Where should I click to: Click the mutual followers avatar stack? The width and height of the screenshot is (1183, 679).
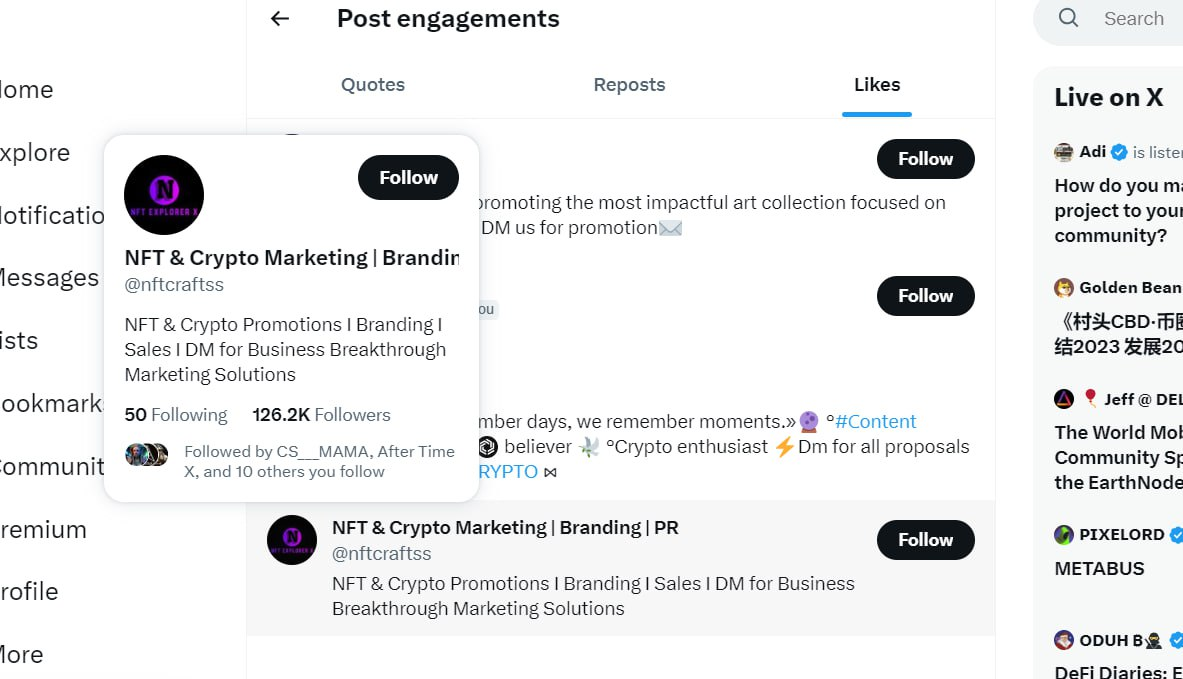click(x=146, y=455)
